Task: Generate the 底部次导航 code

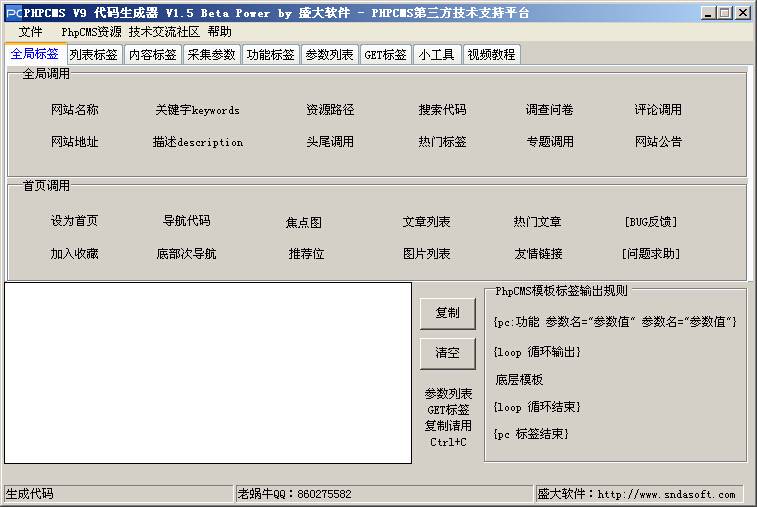Action: point(186,254)
